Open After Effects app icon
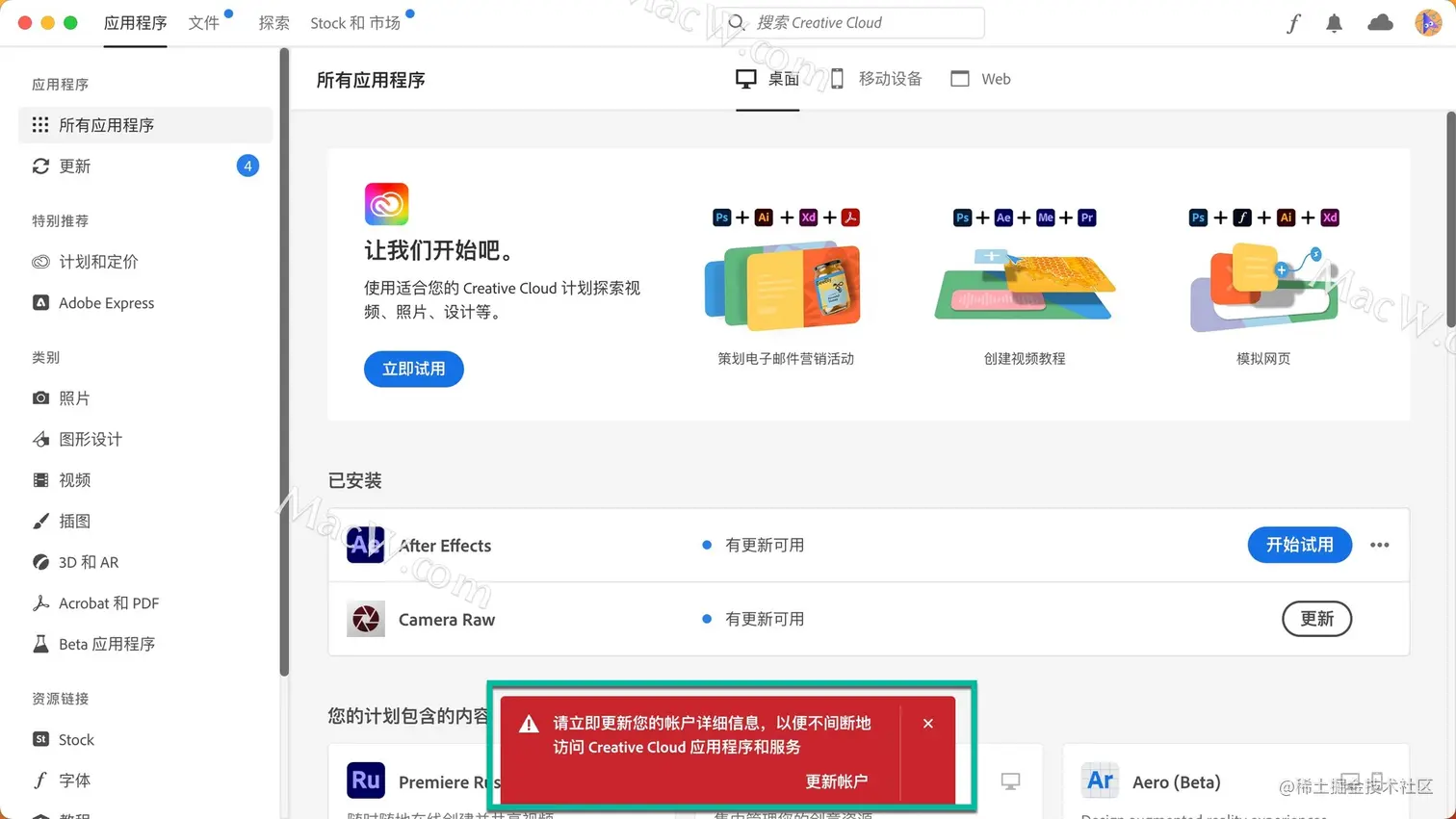Screen dimensions: 1456x819 pos(366,545)
